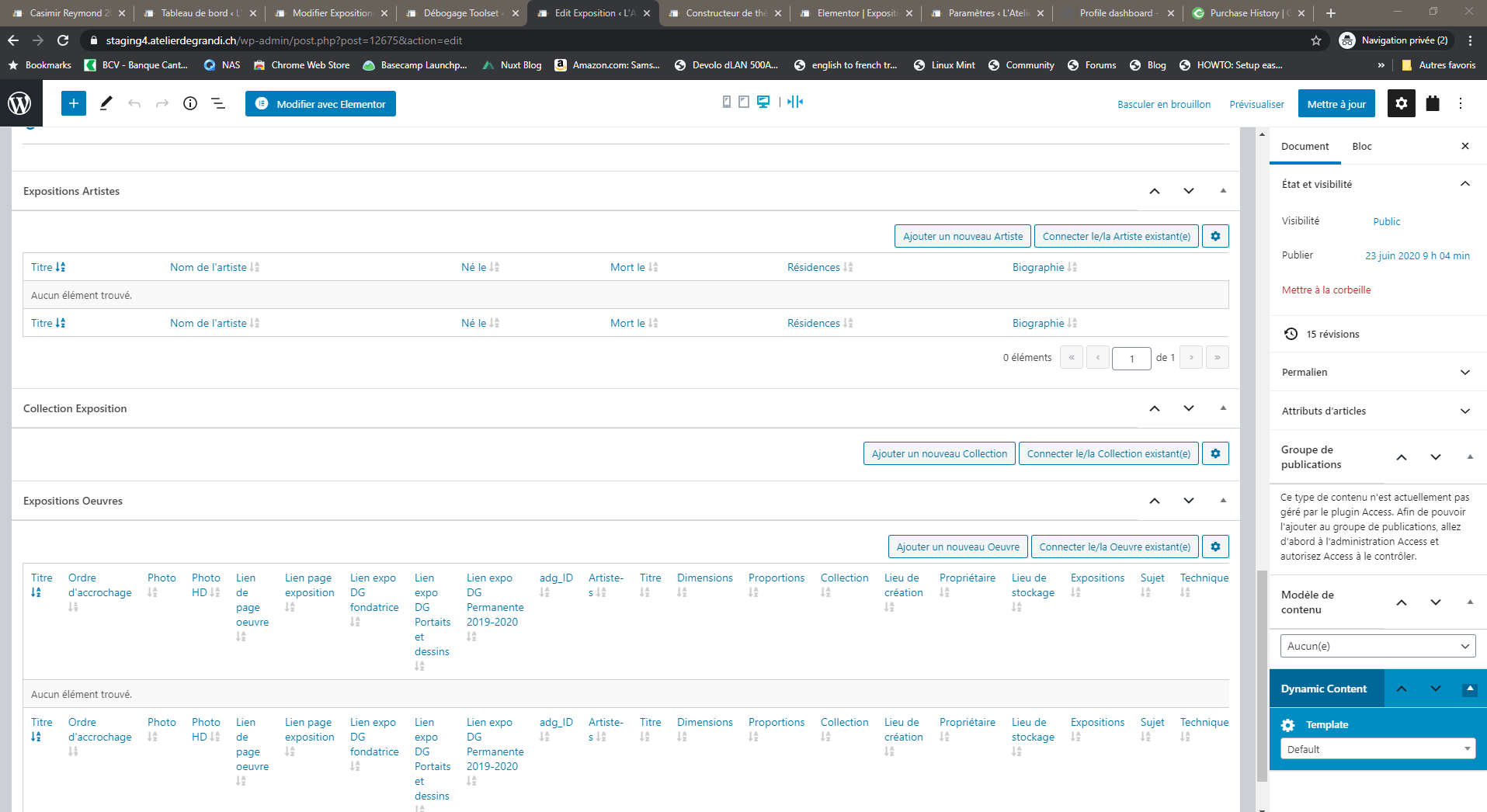This screenshot has width=1487, height=812.
Task: Open the plugin icon next to settings gear
Action: [x=1433, y=103]
